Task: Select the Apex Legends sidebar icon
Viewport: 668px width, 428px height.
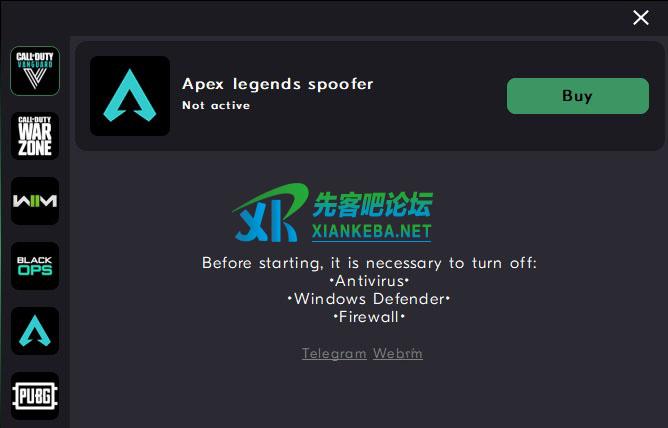Action: pyautogui.click(x=35, y=331)
